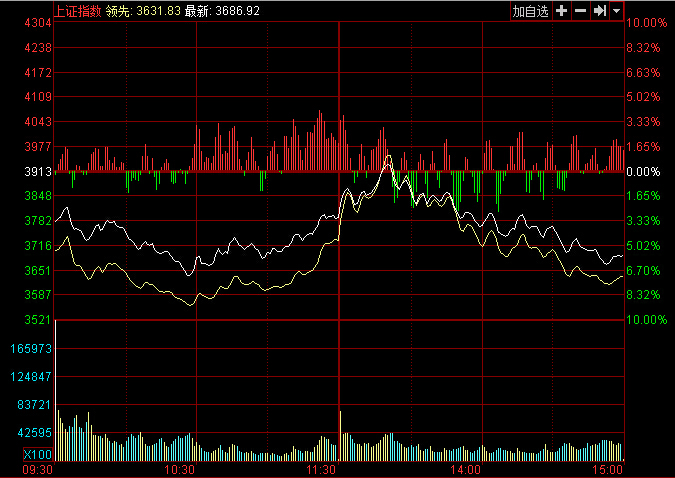Select the 11:30 time axis marker
Image resolution: width=675 pixels, height=478 pixels.
coord(323,468)
